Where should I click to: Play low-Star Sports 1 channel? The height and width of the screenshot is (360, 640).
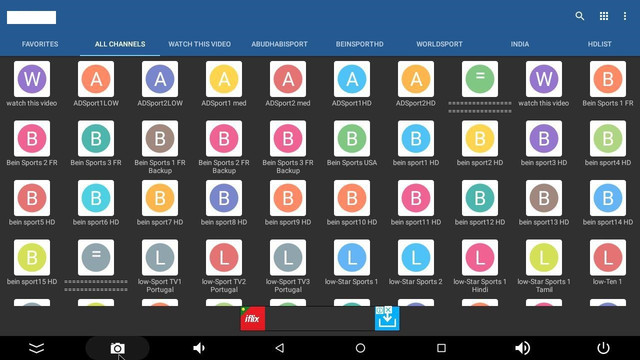tap(352, 258)
